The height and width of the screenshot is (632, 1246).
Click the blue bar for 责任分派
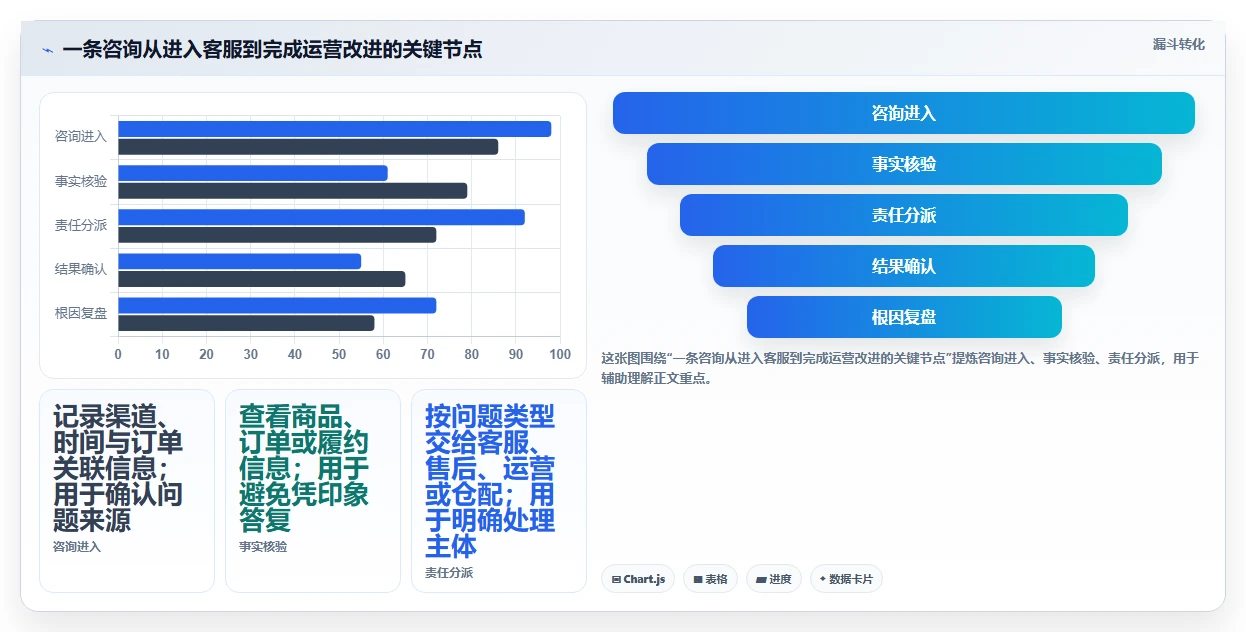[321, 217]
